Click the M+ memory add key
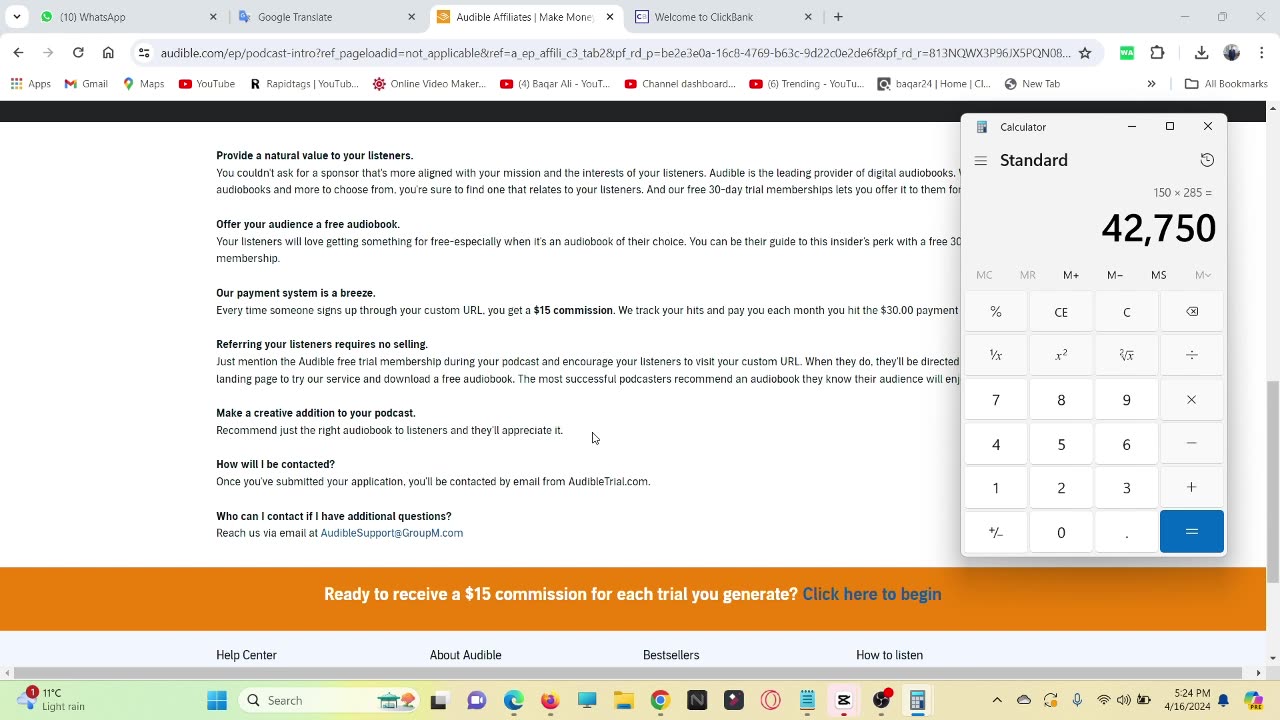 pos(1071,275)
